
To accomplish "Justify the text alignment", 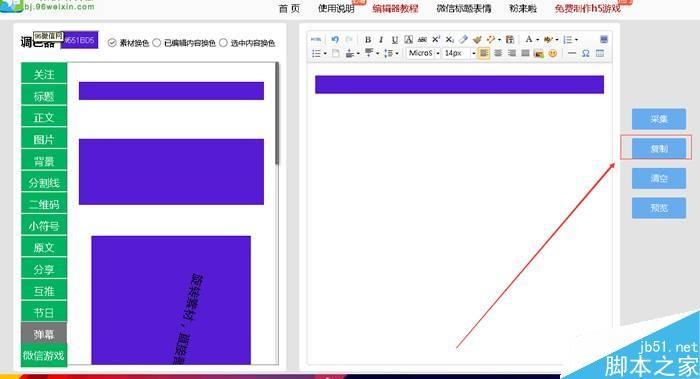I will coord(525,53).
